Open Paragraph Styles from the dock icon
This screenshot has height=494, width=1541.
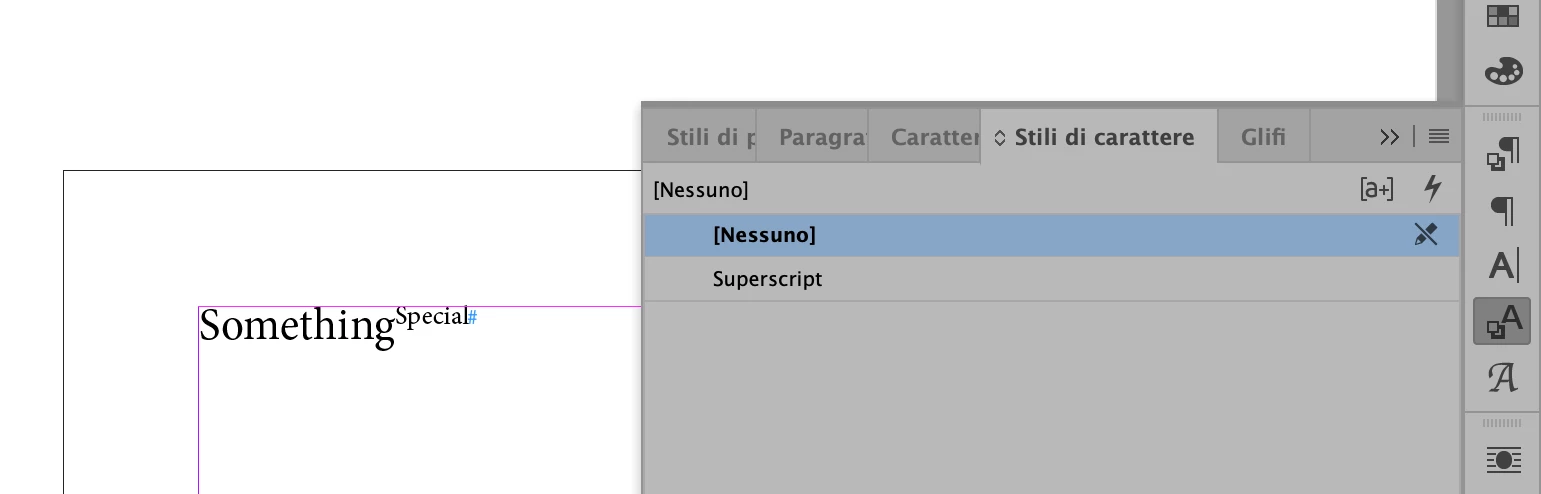point(1502,153)
